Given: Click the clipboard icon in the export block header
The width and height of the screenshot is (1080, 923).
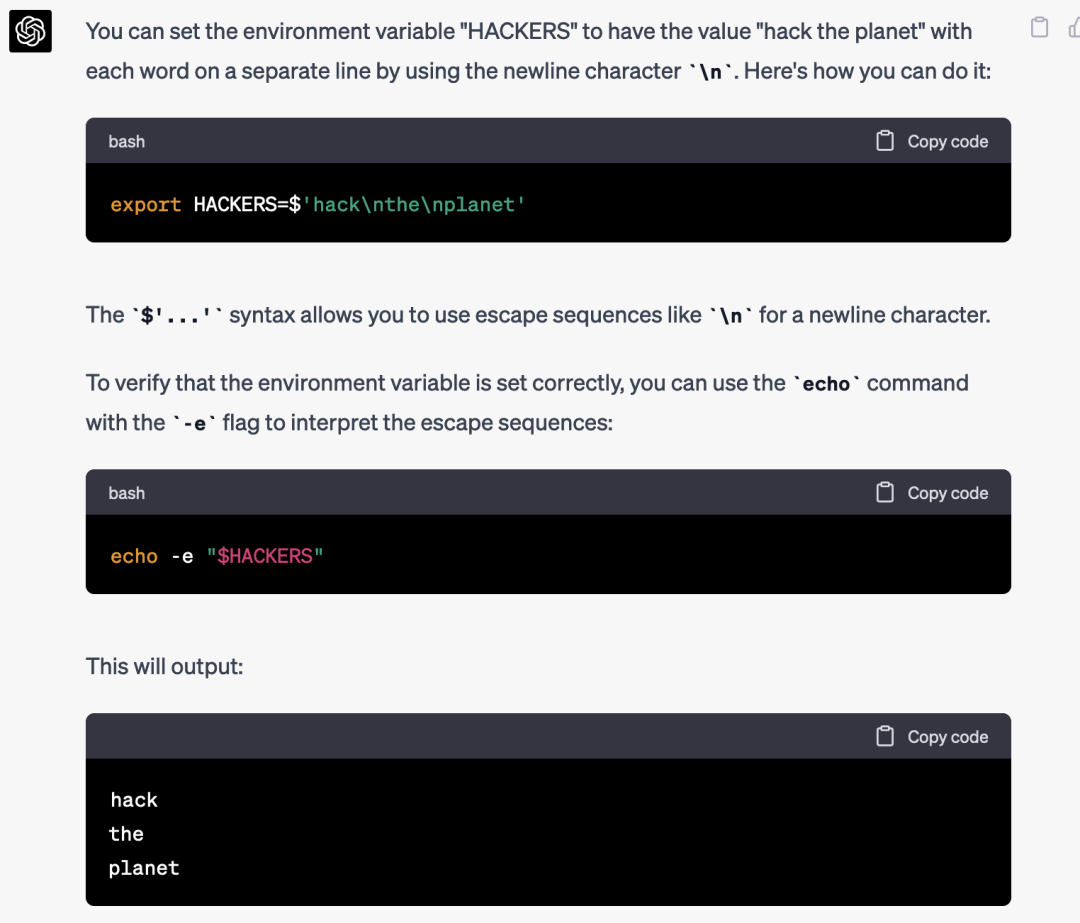Looking at the screenshot, I should point(885,141).
